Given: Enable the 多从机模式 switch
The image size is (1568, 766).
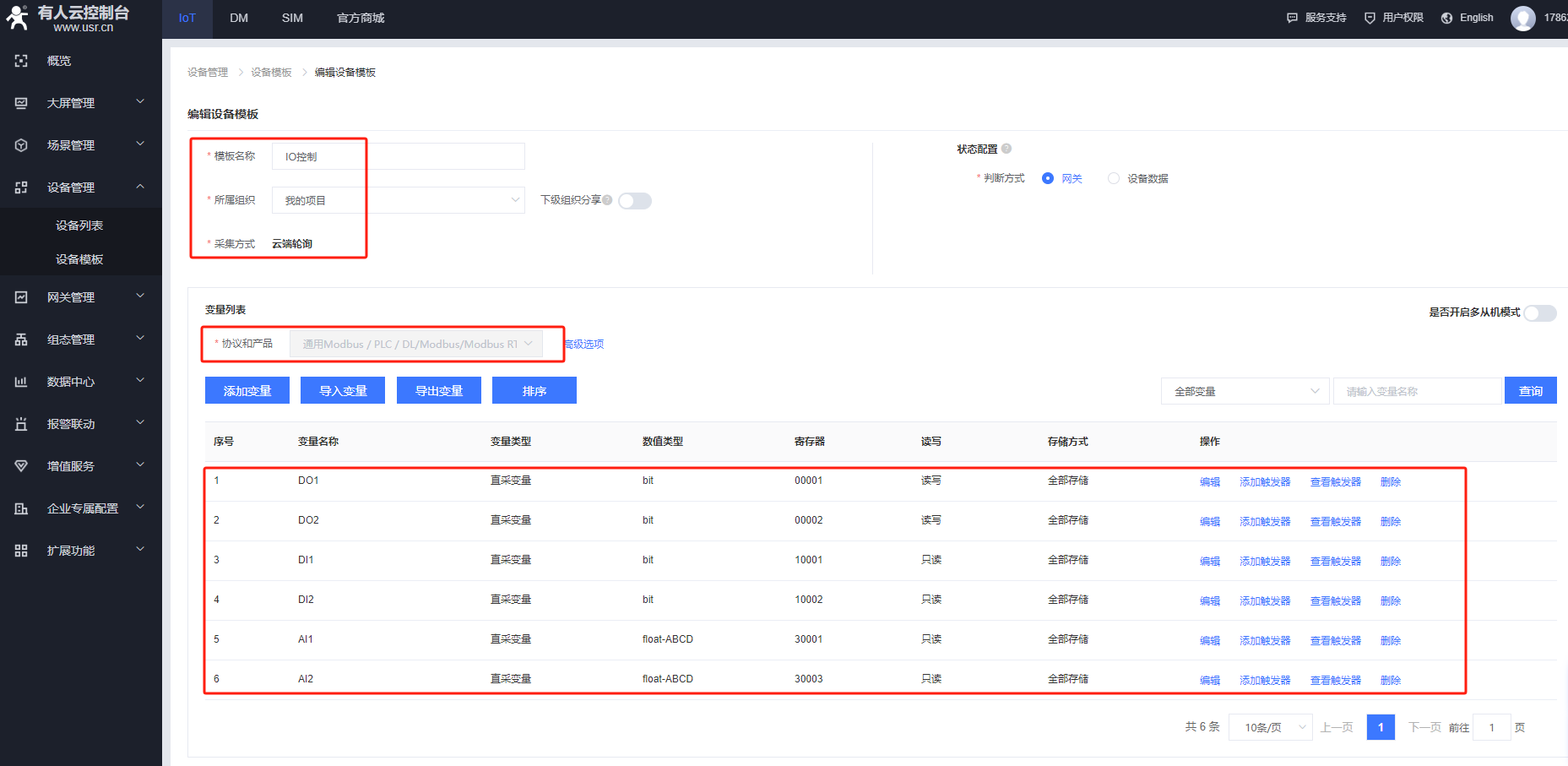Looking at the screenshot, I should tap(1539, 313).
